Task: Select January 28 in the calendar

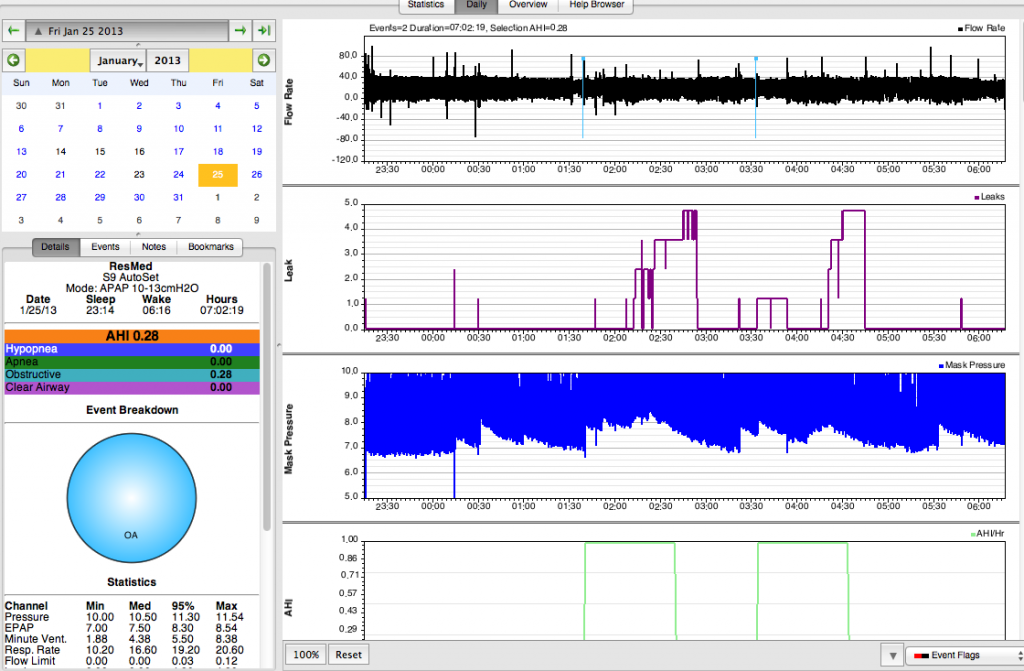Action: tap(61, 197)
